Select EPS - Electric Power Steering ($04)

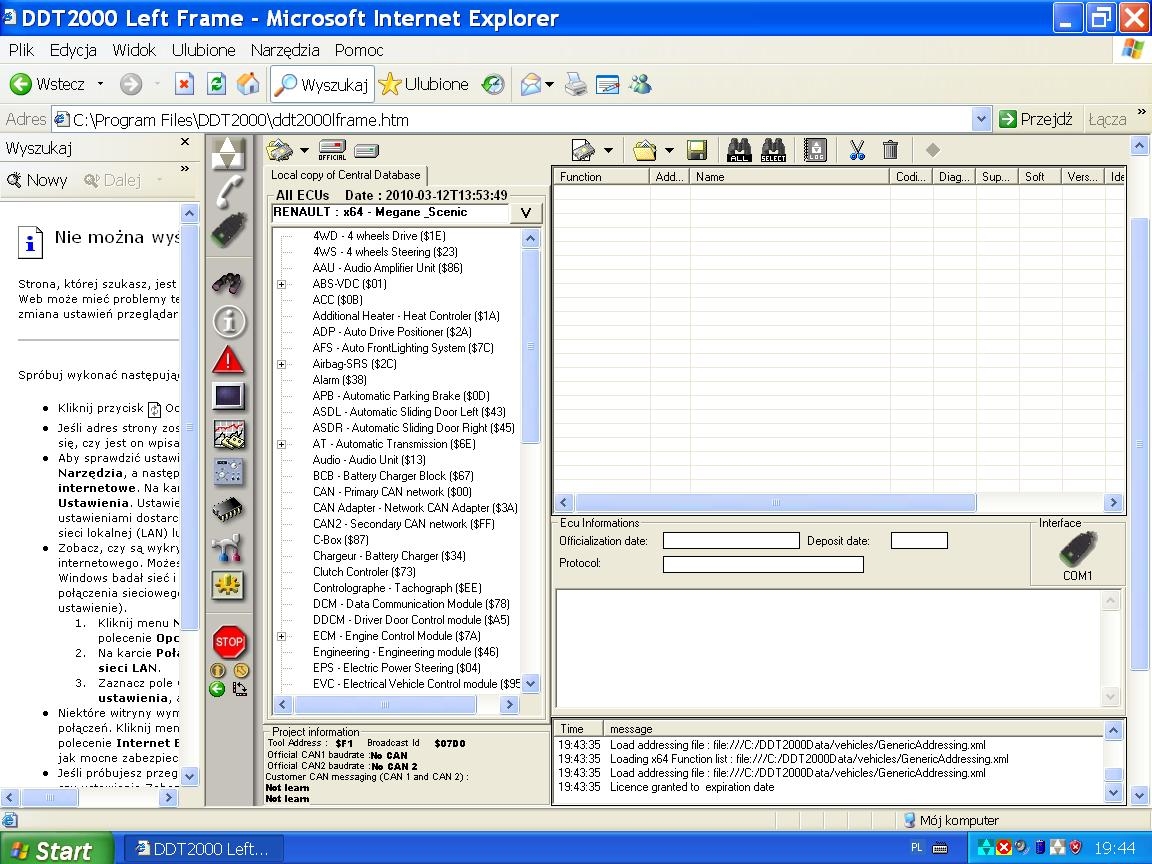397,668
